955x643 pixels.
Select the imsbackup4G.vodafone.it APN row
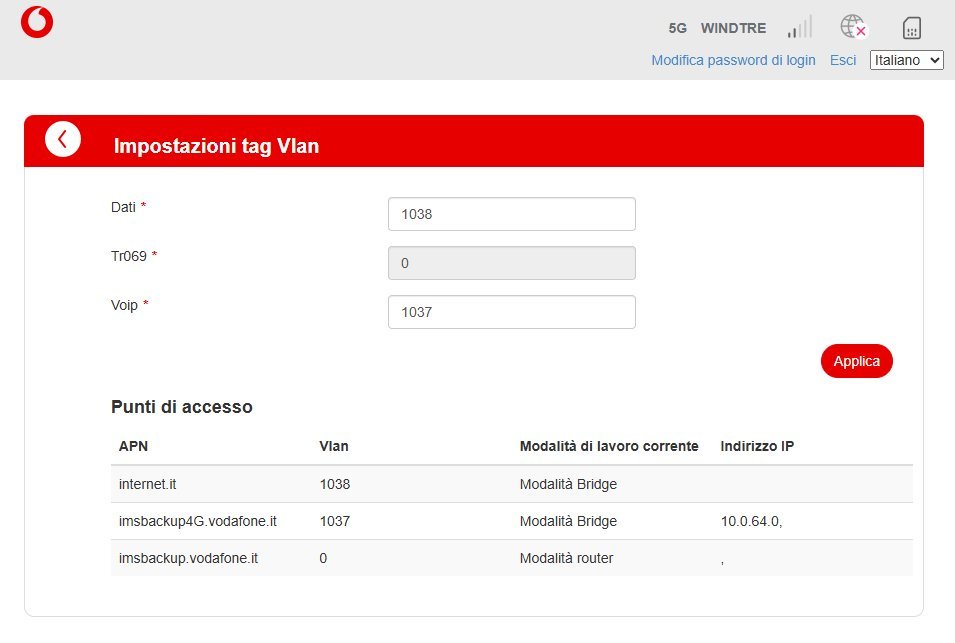point(511,521)
